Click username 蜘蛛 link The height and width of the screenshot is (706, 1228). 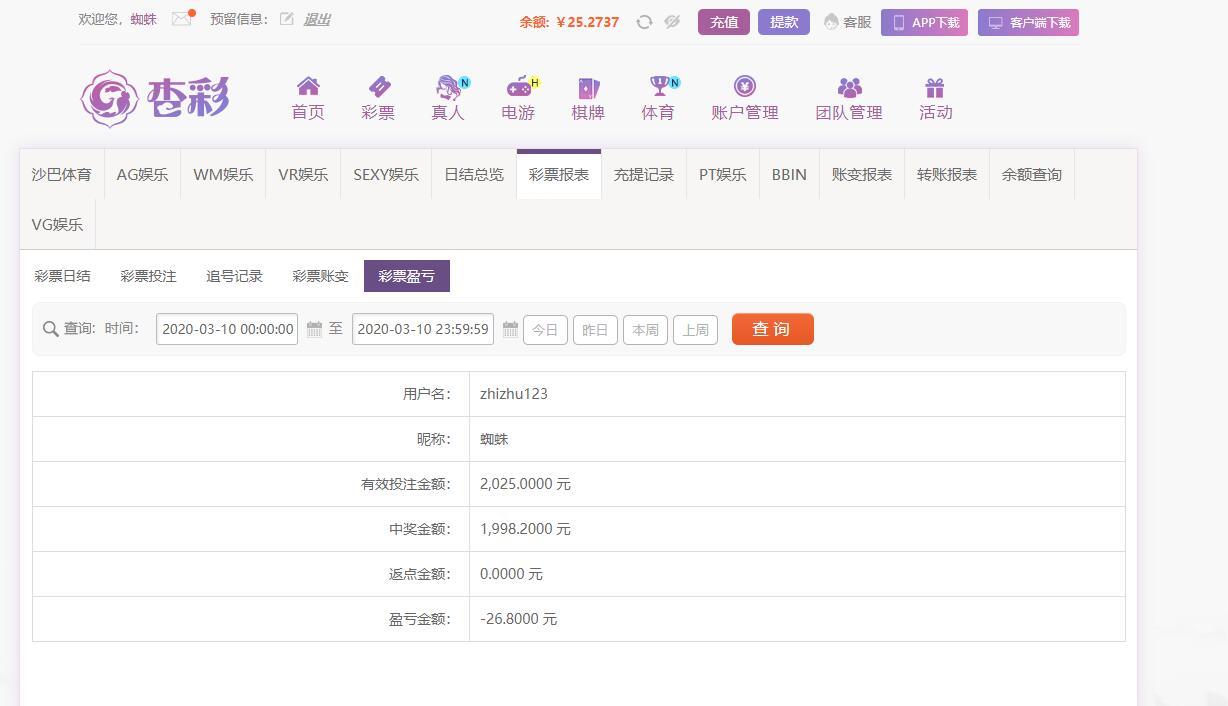[x=144, y=19]
